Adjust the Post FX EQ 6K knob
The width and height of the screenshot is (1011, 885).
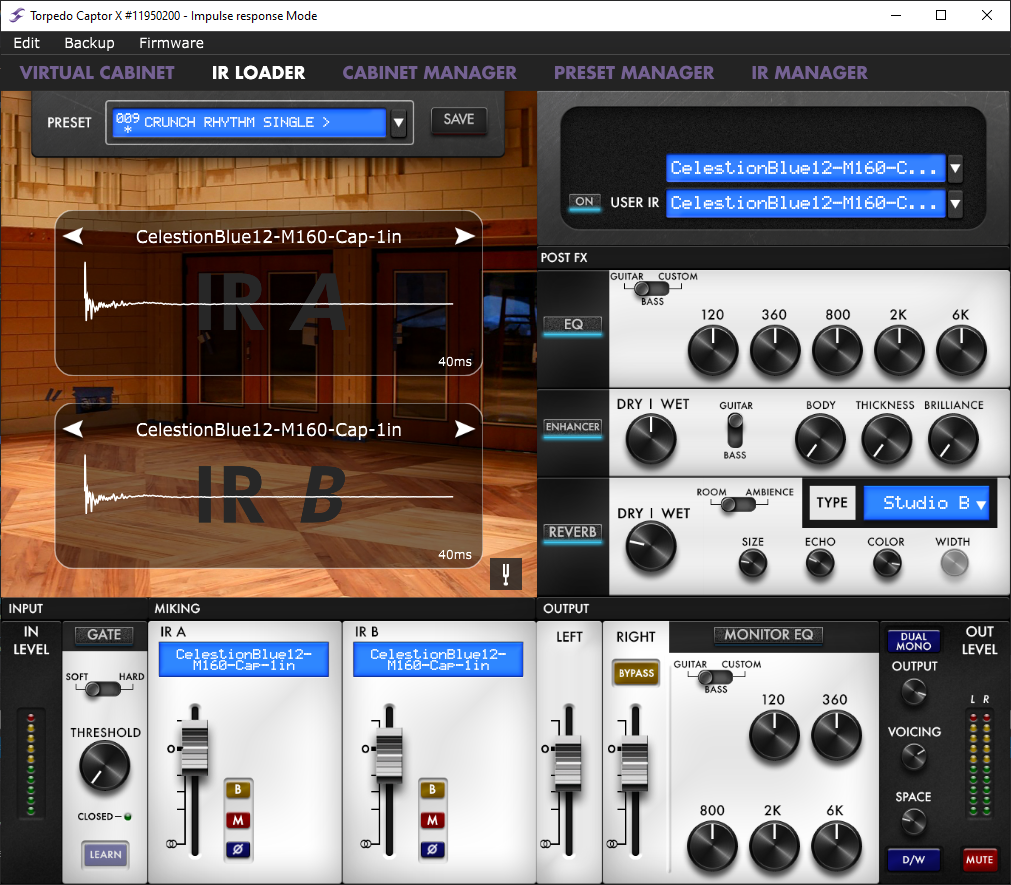tap(961, 351)
